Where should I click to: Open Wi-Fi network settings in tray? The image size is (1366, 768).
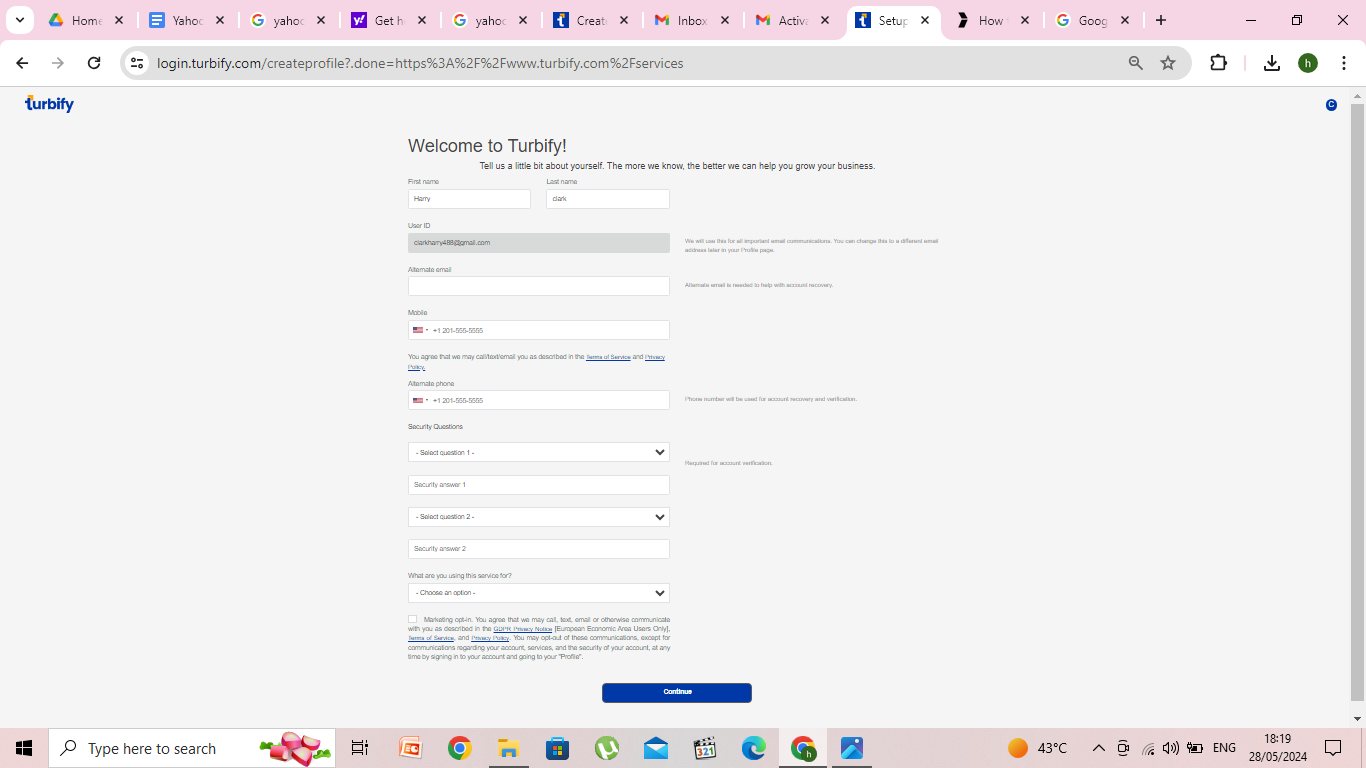(1148, 748)
